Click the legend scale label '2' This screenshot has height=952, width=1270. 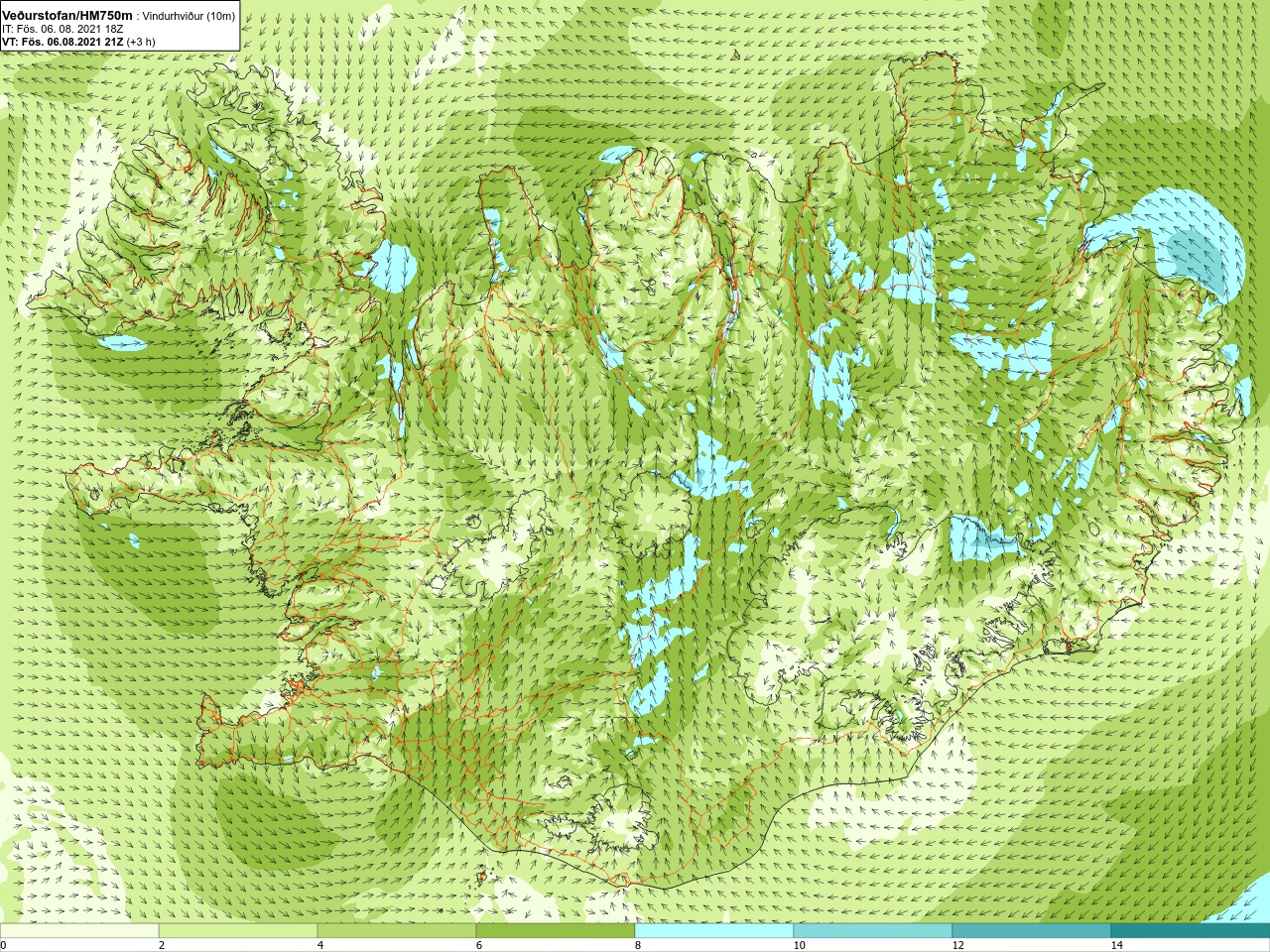coord(162,945)
